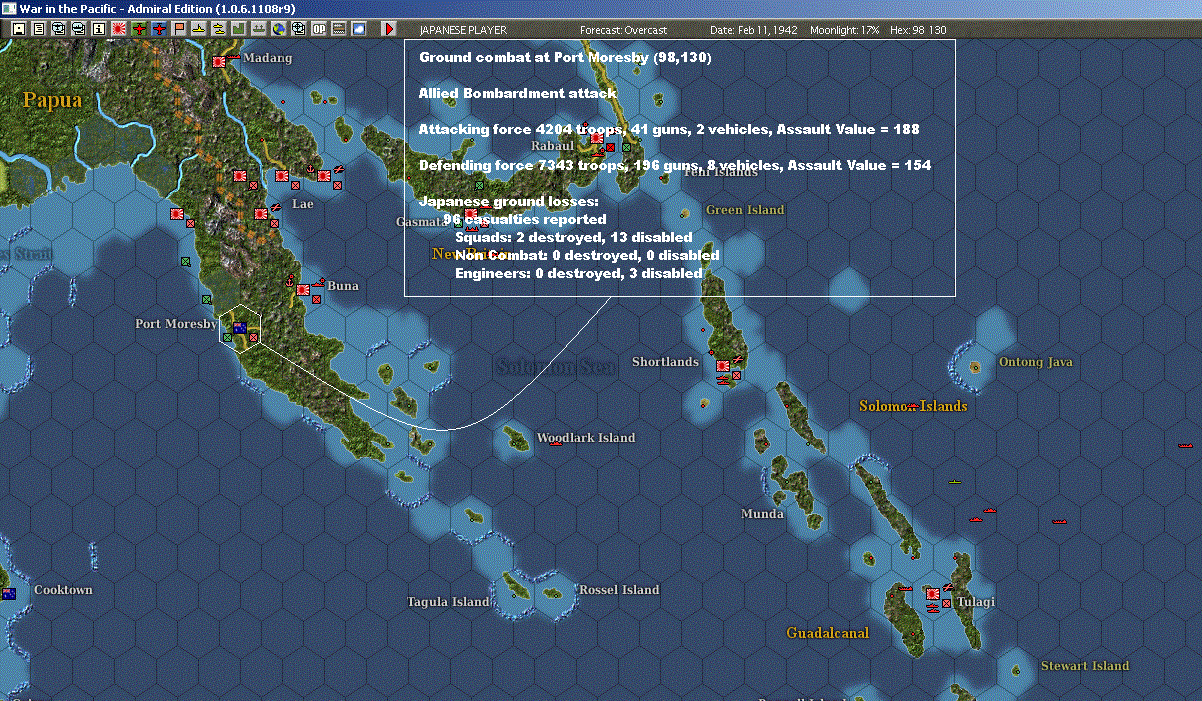
Task: Click the 'Date: Feb 11, 1942' status entry
Action: coord(753,30)
